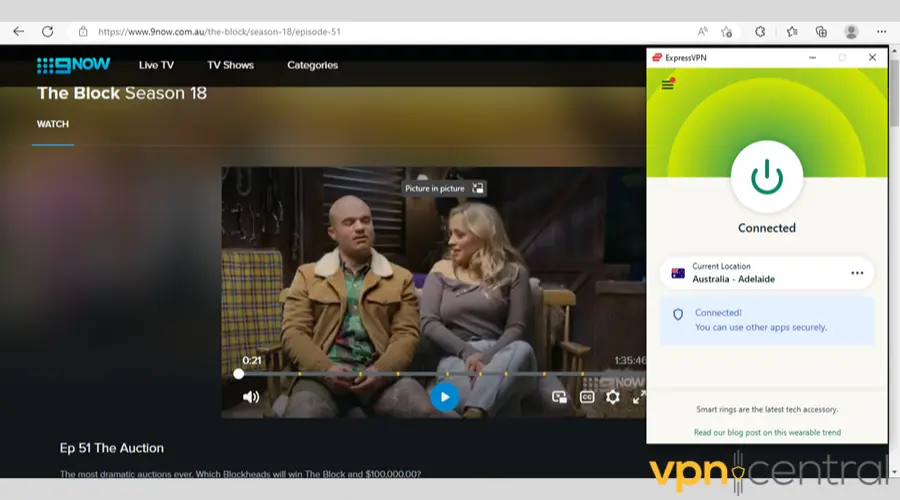
Task: Click the Australian flag icon
Action: [x=678, y=273]
